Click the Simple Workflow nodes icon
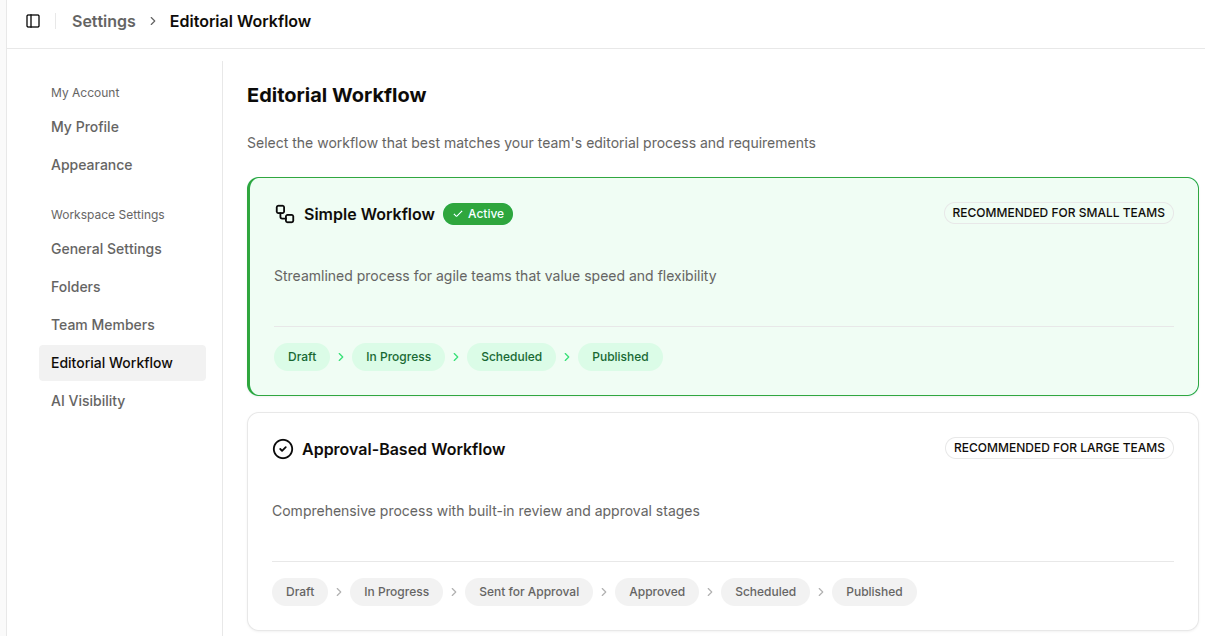Viewport: 1205px width, 636px height. pos(283,213)
